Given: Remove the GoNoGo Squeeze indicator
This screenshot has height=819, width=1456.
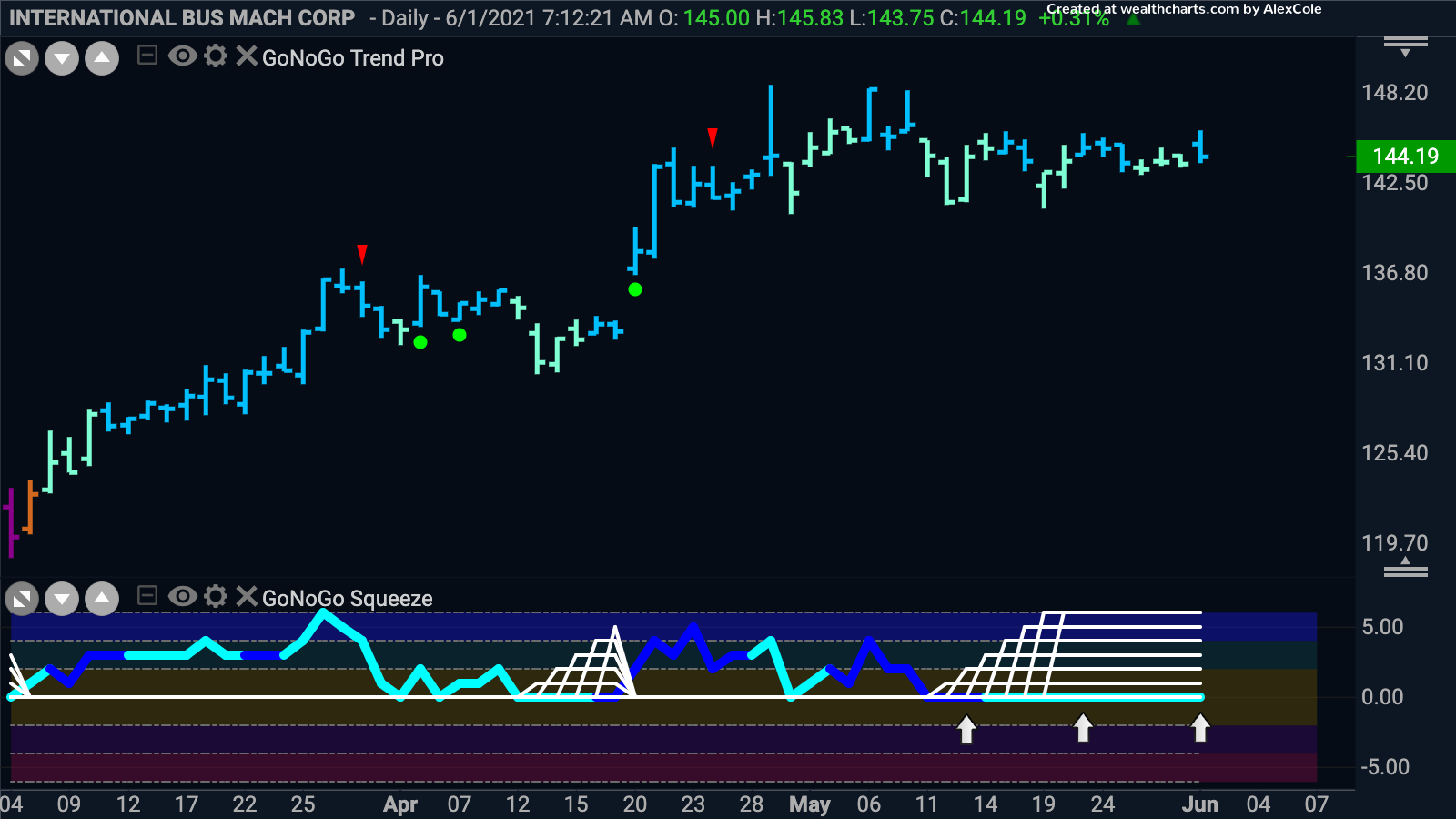Looking at the screenshot, I should pos(246,596).
